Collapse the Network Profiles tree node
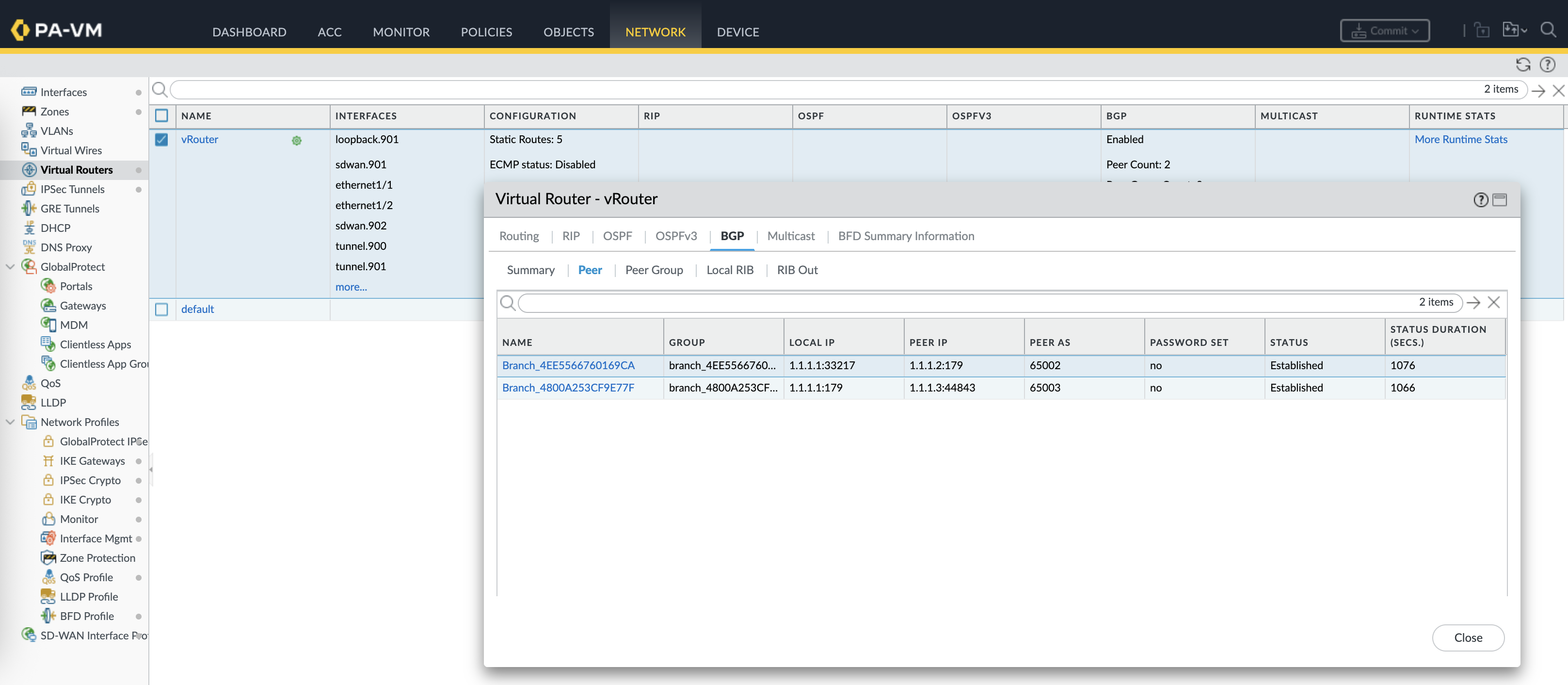Screen dimensions: 1568x685 tap(10, 422)
